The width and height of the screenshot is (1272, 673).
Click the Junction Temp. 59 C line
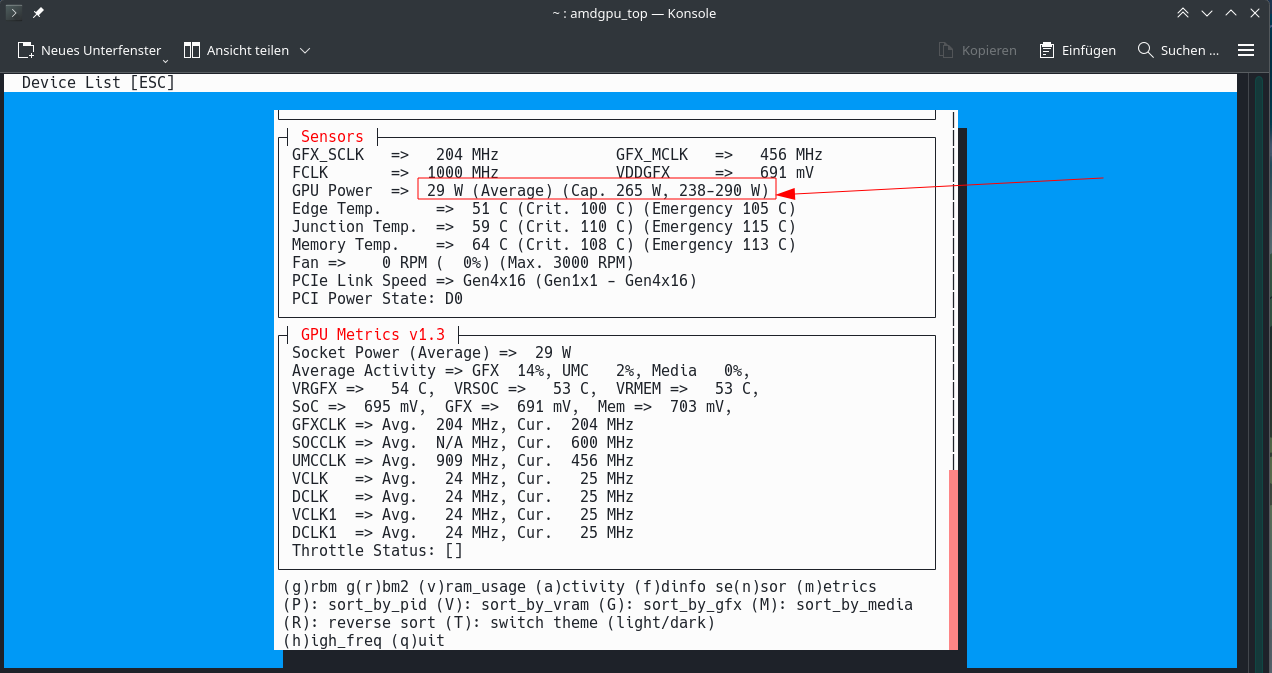544,227
